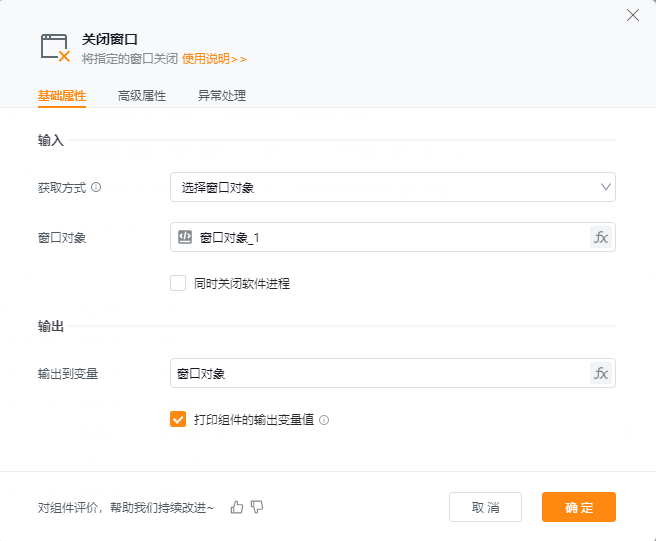Click the info icon beside 打印组件的输出变量值
The height and width of the screenshot is (541, 656).
pos(324,420)
